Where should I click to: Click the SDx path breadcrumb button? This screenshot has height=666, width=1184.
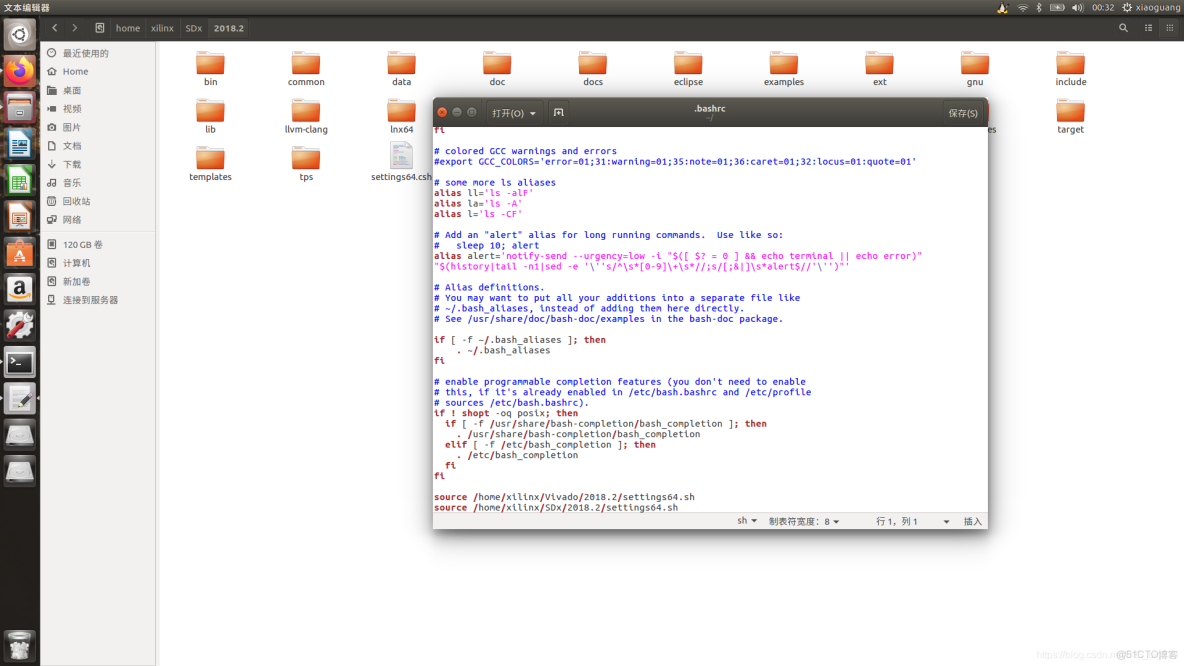[x=193, y=28]
